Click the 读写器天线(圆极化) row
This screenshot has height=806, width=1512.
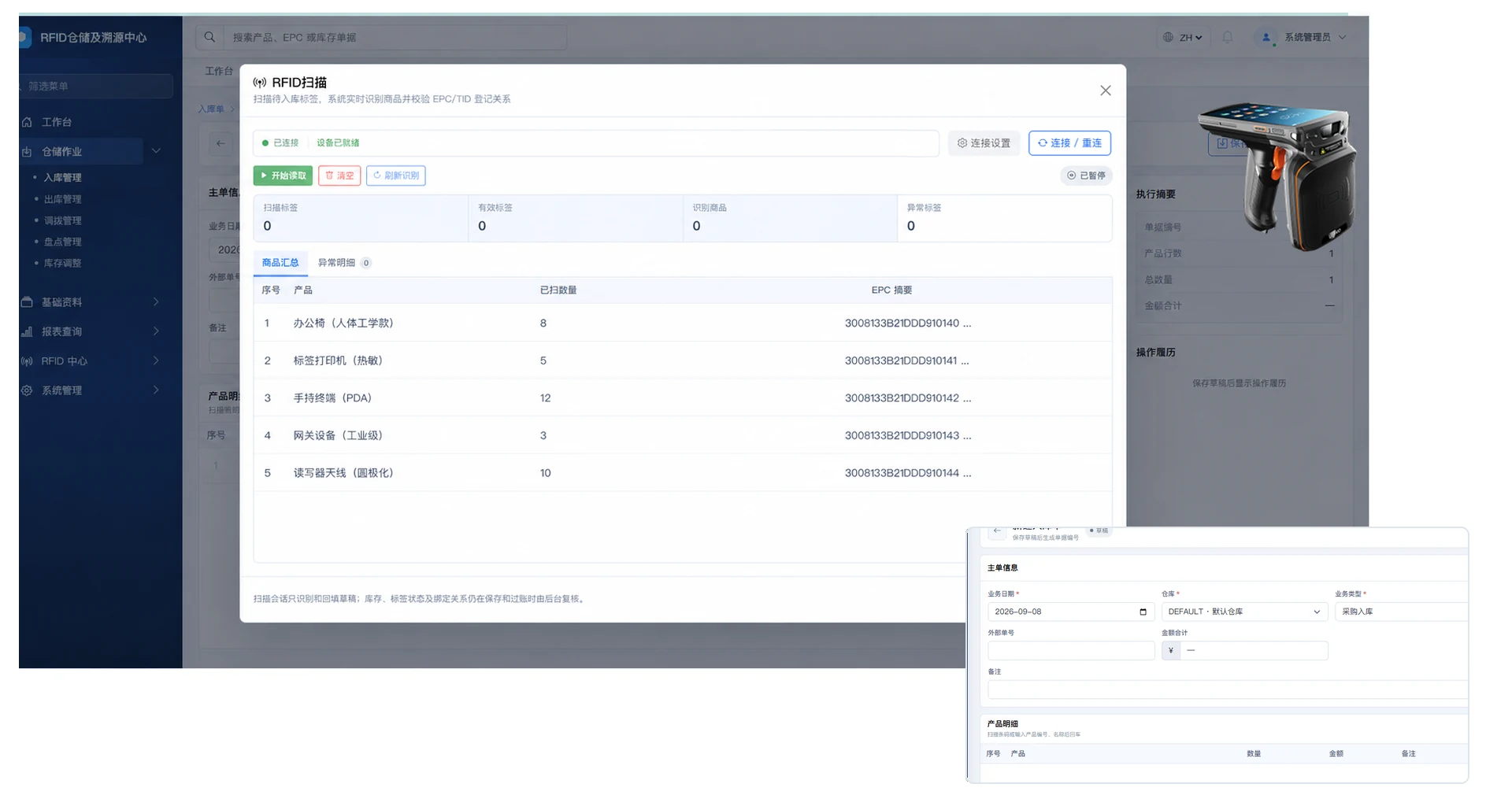click(683, 473)
